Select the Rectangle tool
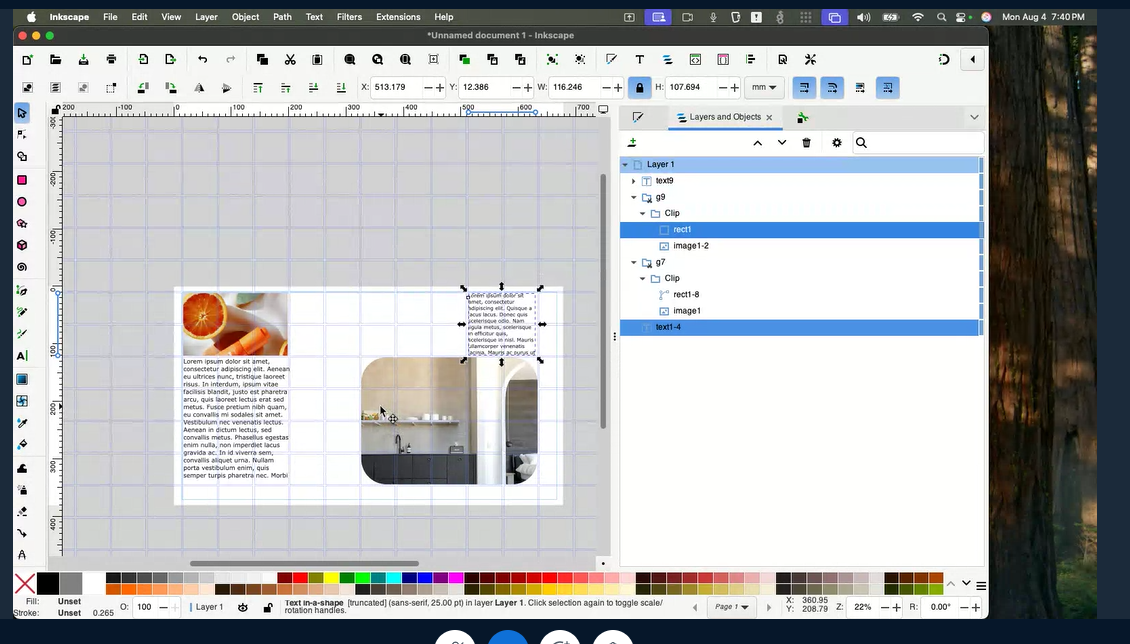The height and width of the screenshot is (644, 1130). [x=22, y=180]
